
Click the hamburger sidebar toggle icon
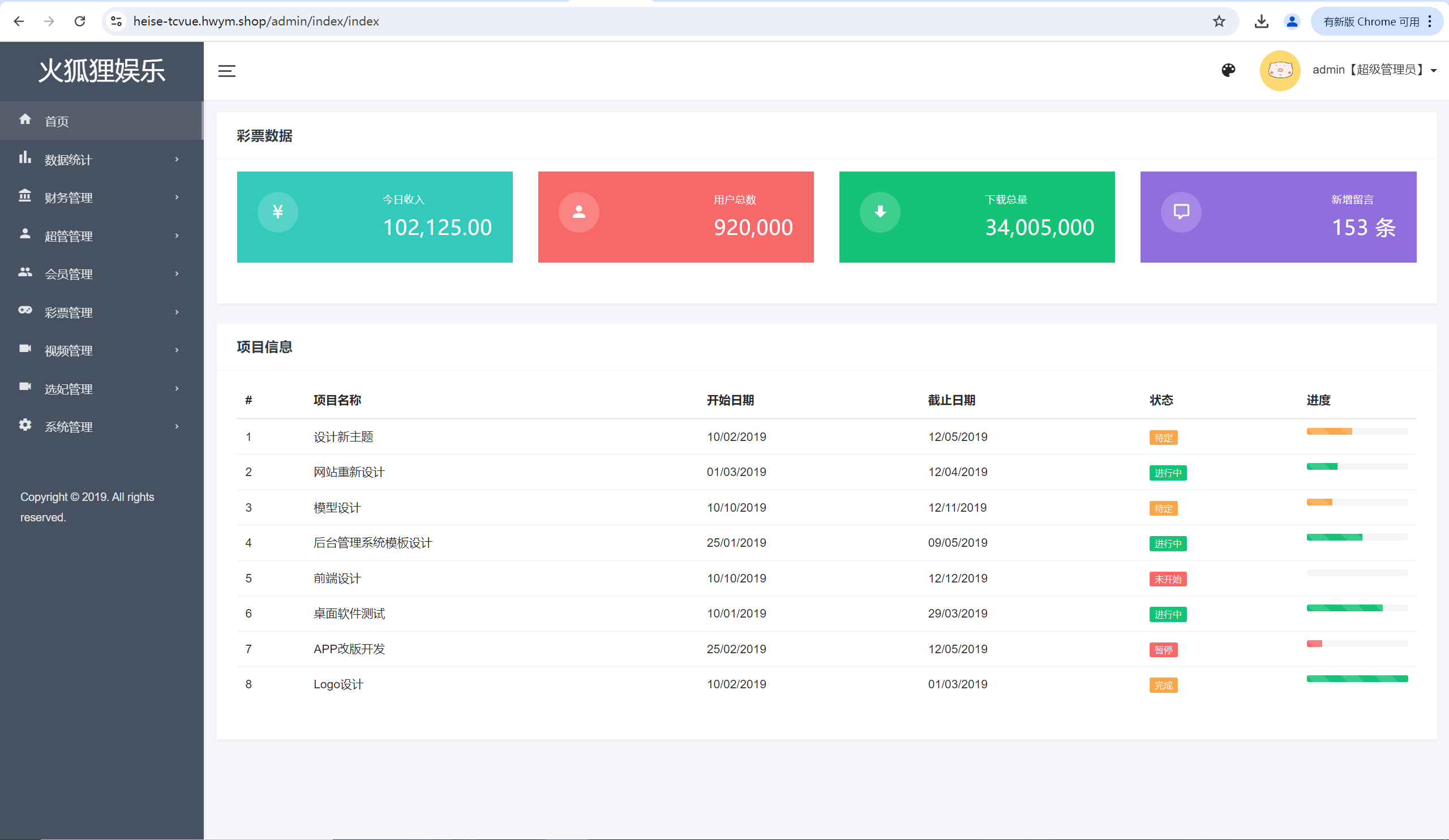click(x=226, y=71)
